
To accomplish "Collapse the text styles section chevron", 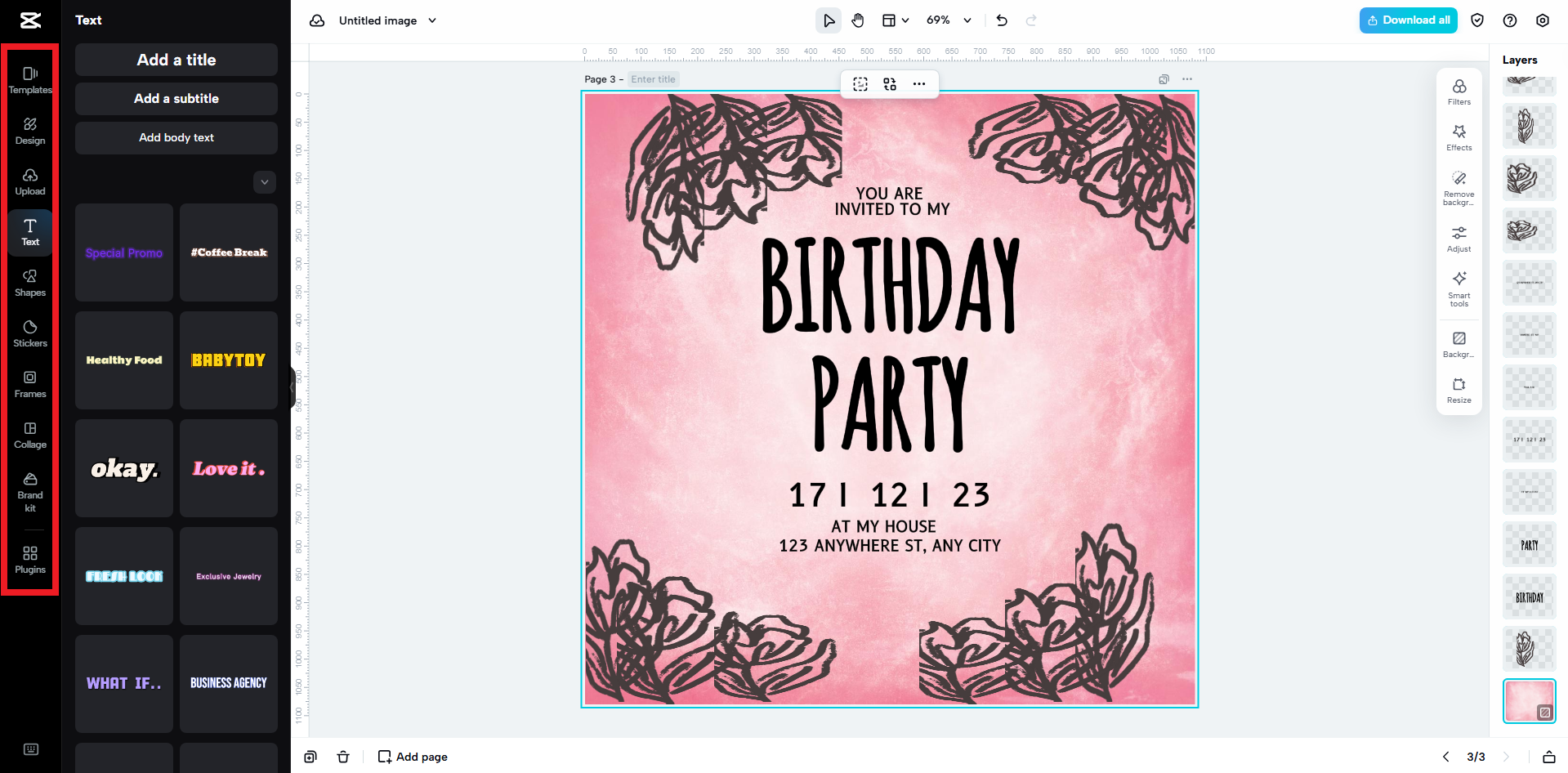I will coord(264,182).
